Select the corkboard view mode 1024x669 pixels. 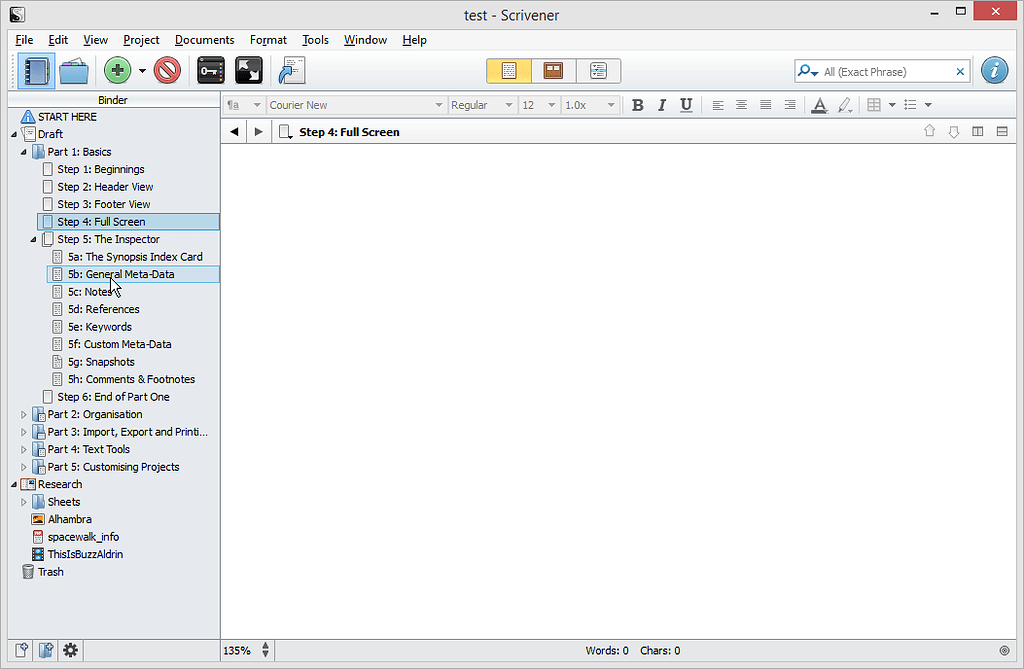[x=553, y=70]
